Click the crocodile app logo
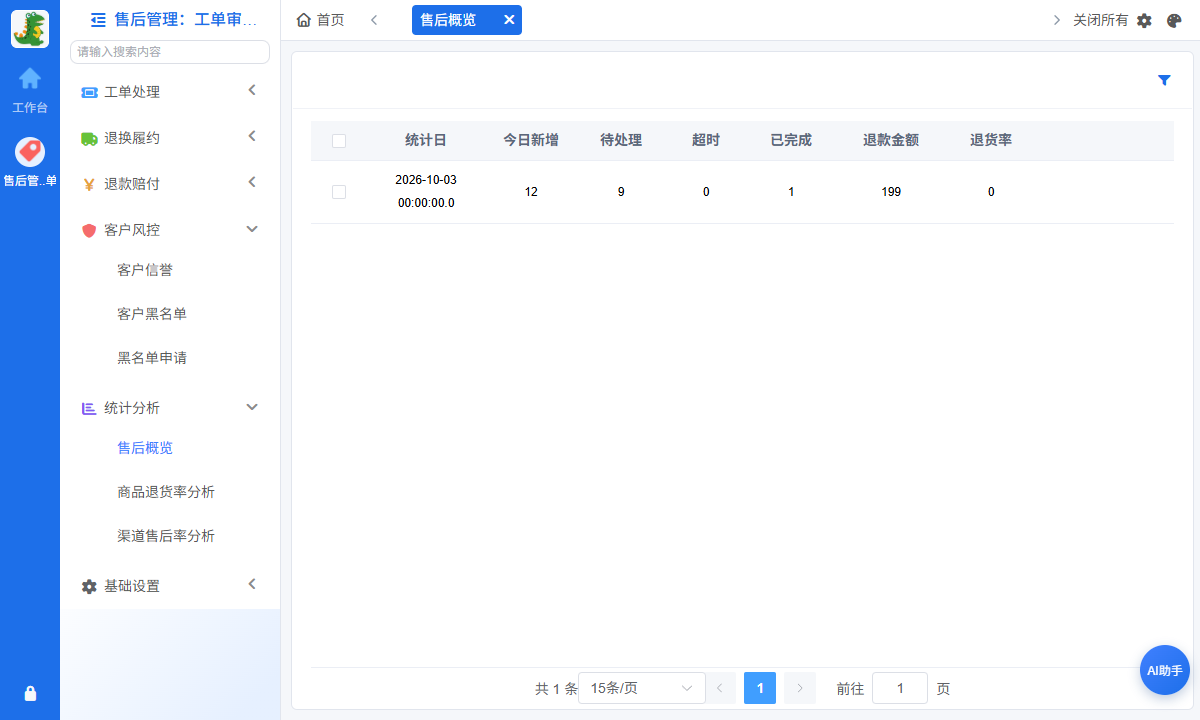Screen dimensions: 1200x720 30,29
